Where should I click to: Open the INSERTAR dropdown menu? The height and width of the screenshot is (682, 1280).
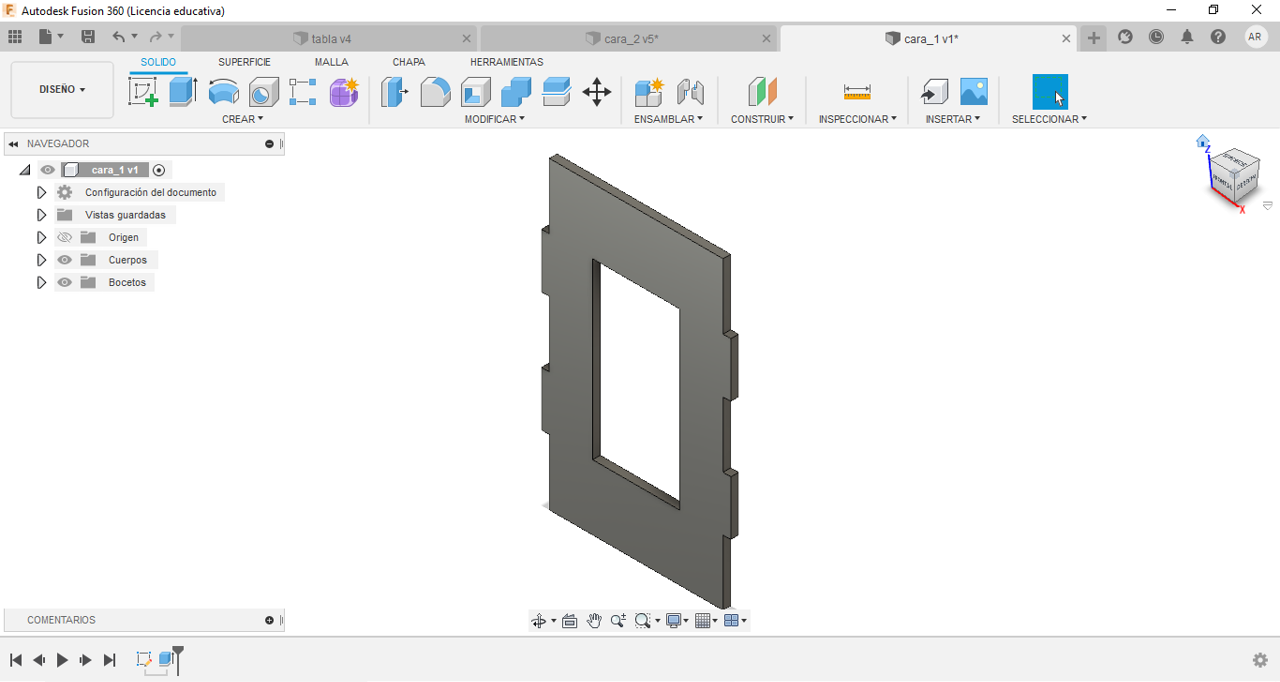(x=952, y=119)
